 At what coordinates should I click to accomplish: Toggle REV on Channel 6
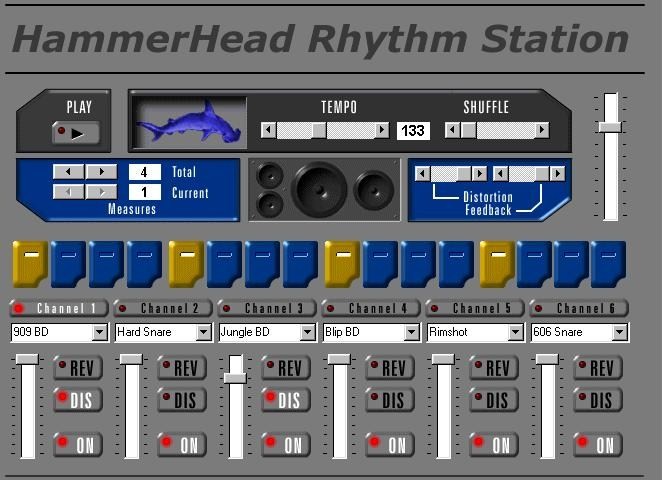[598, 368]
